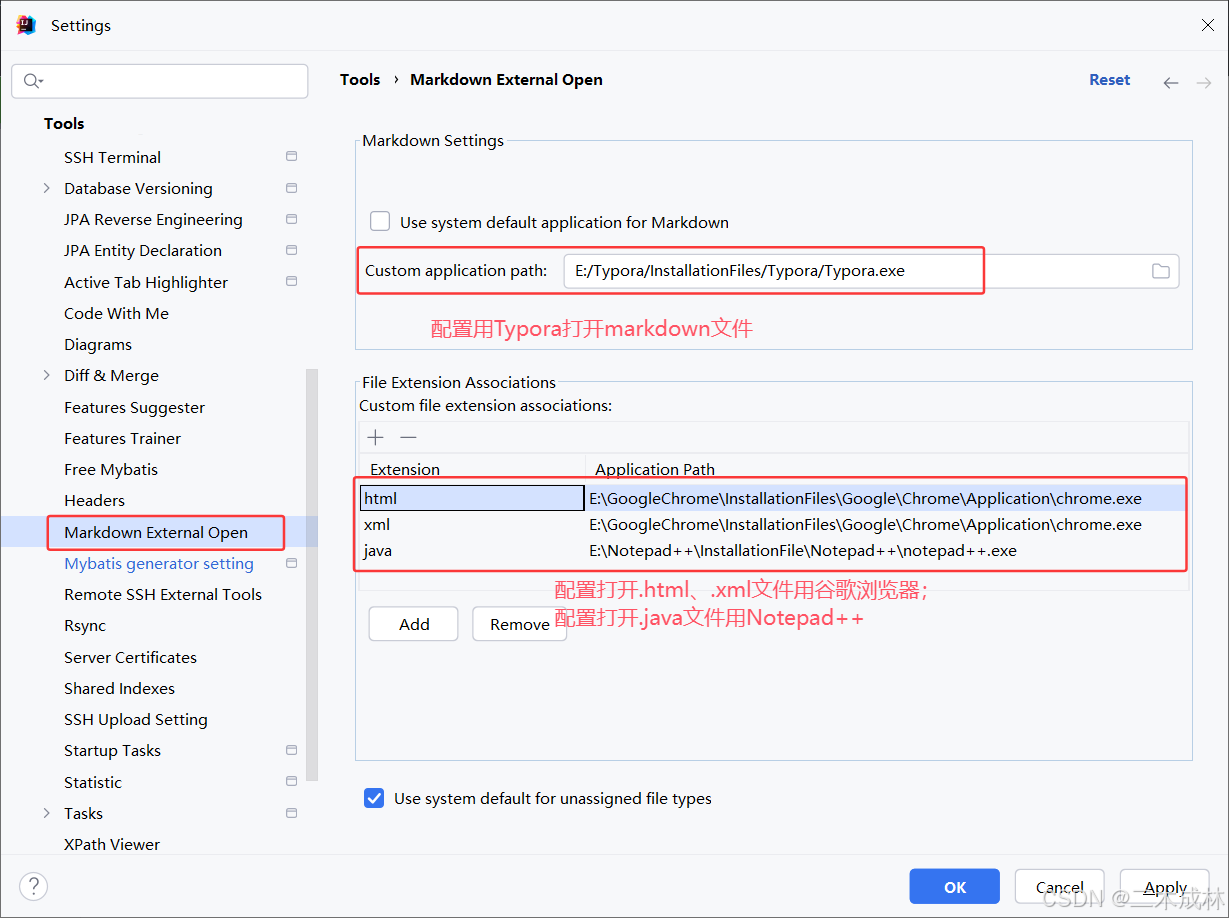Expand the Tasks tree node
Image resolution: width=1229 pixels, height=918 pixels.
click(x=46, y=813)
